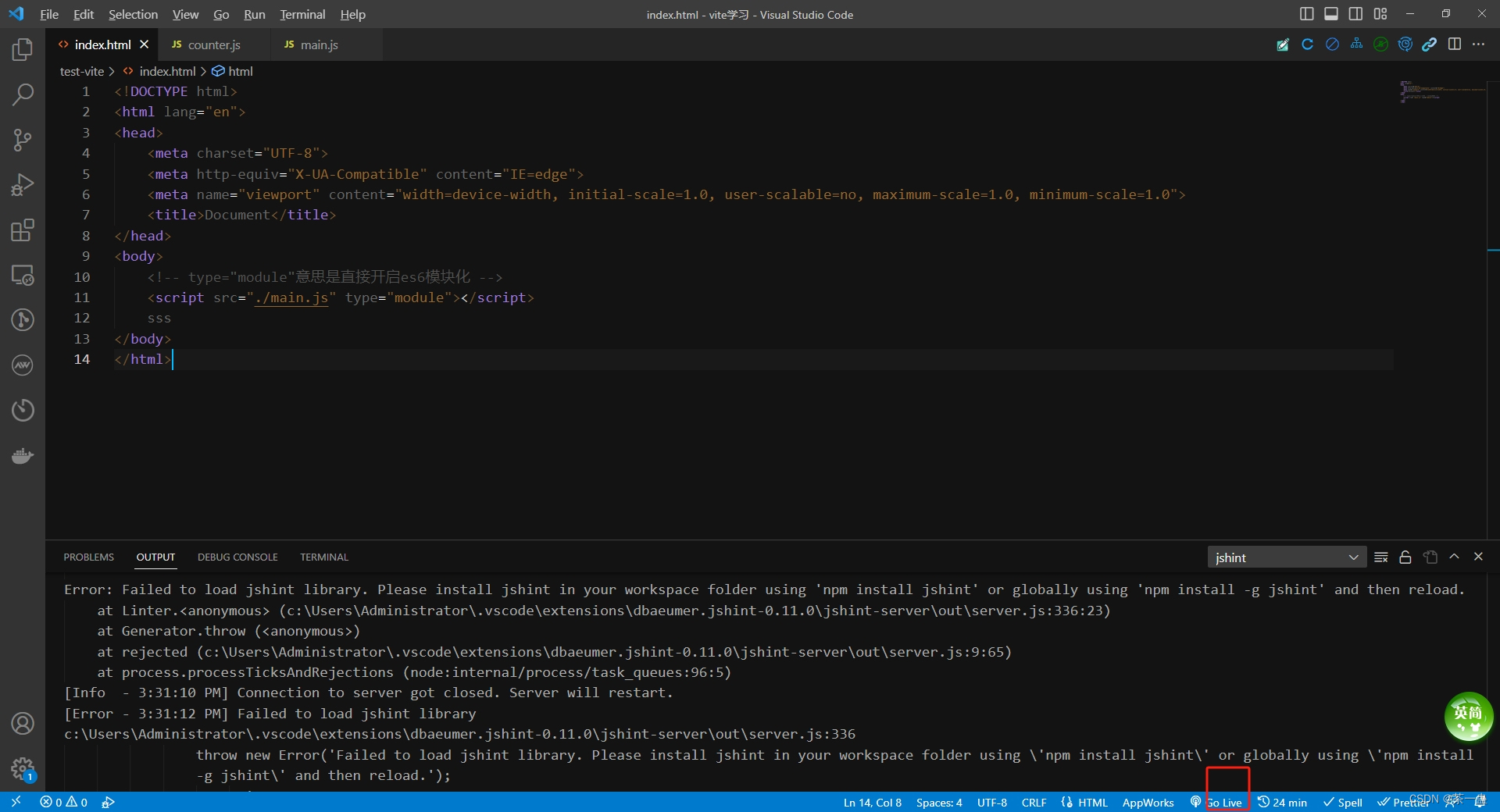Expand the test-vite breadcrumb

pyautogui.click(x=82, y=71)
